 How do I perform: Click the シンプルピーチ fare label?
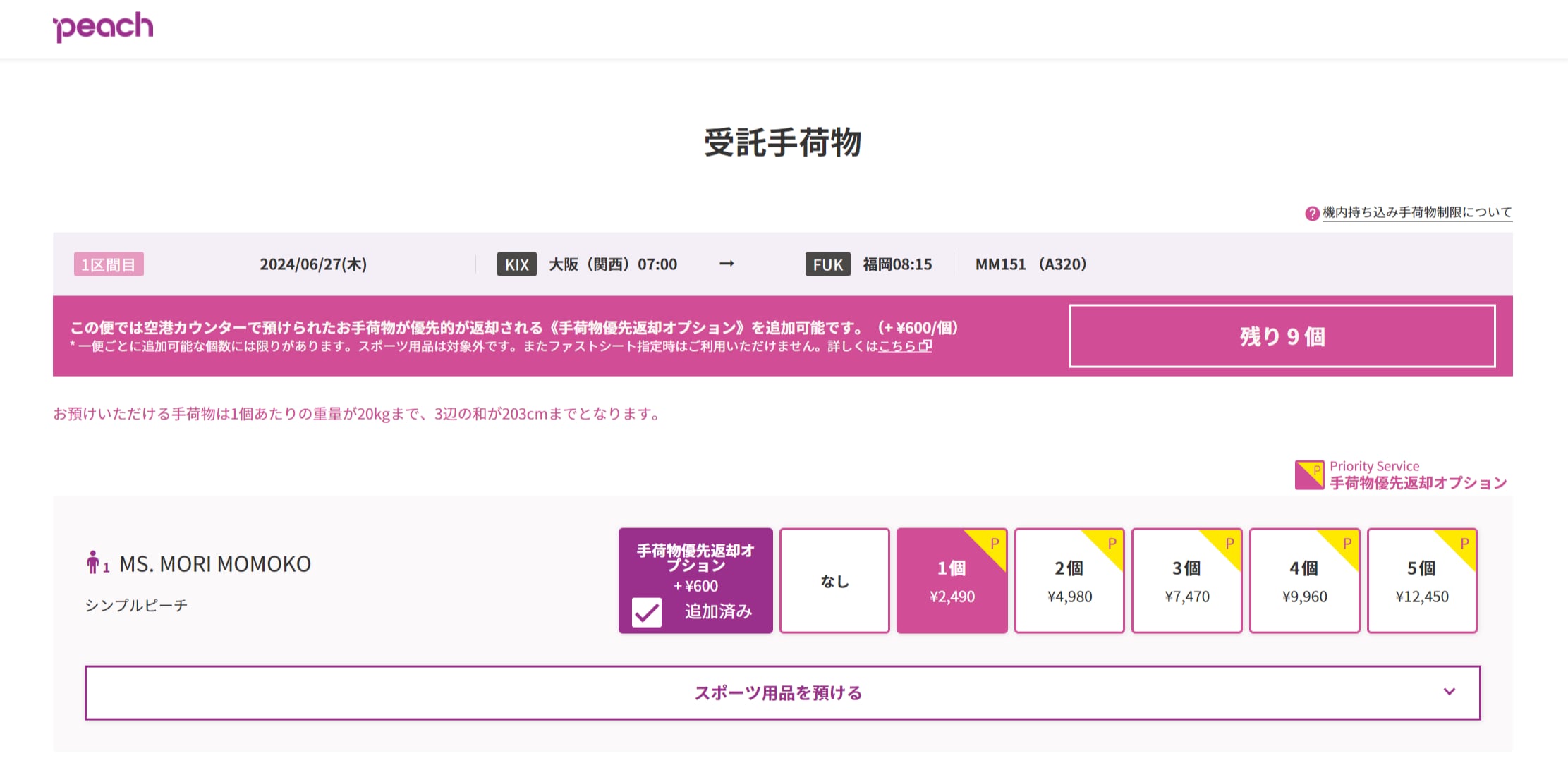pos(136,606)
